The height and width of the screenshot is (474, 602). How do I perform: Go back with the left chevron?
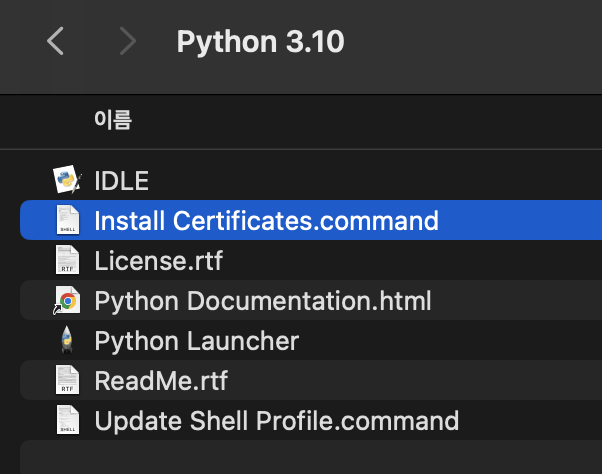click(56, 41)
